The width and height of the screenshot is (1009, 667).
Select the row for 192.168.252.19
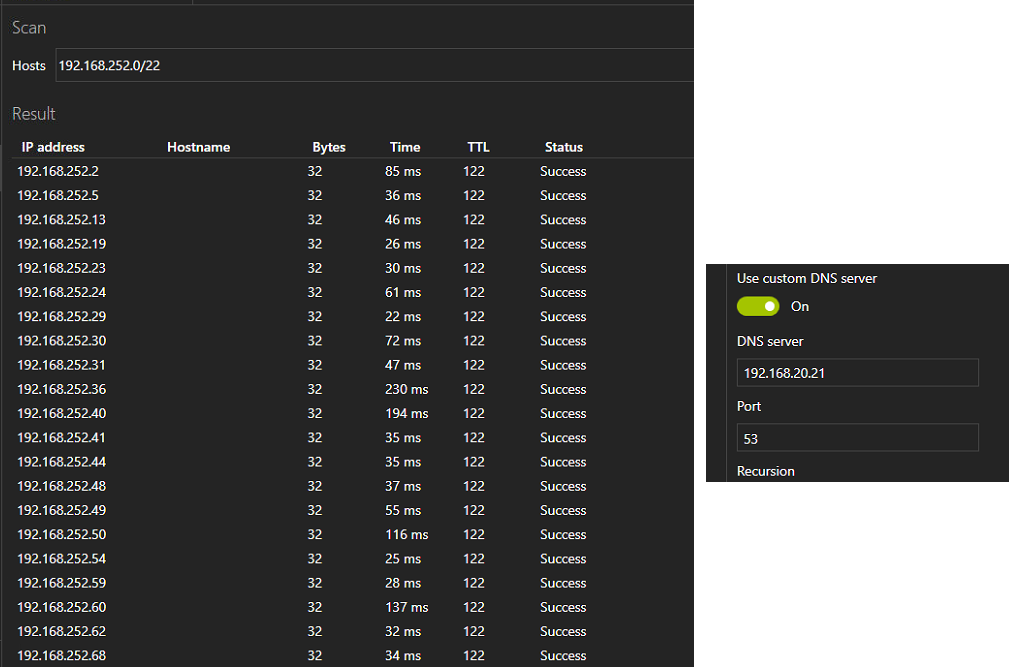pyautogui.click(x=352, y=244)
